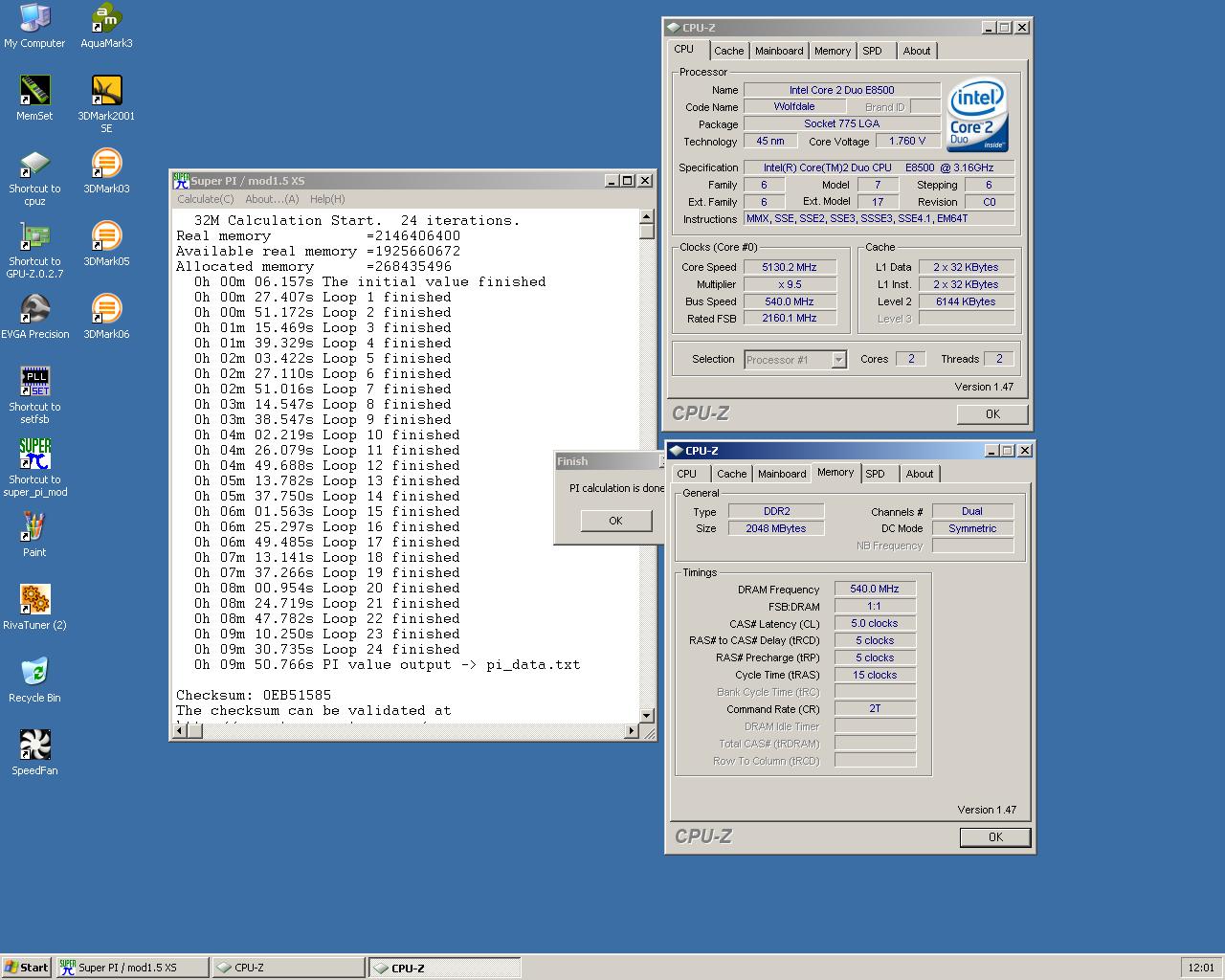Click the Core Voltage value 1.760 V
The image size is (1225, 980).
pos(907,141)
